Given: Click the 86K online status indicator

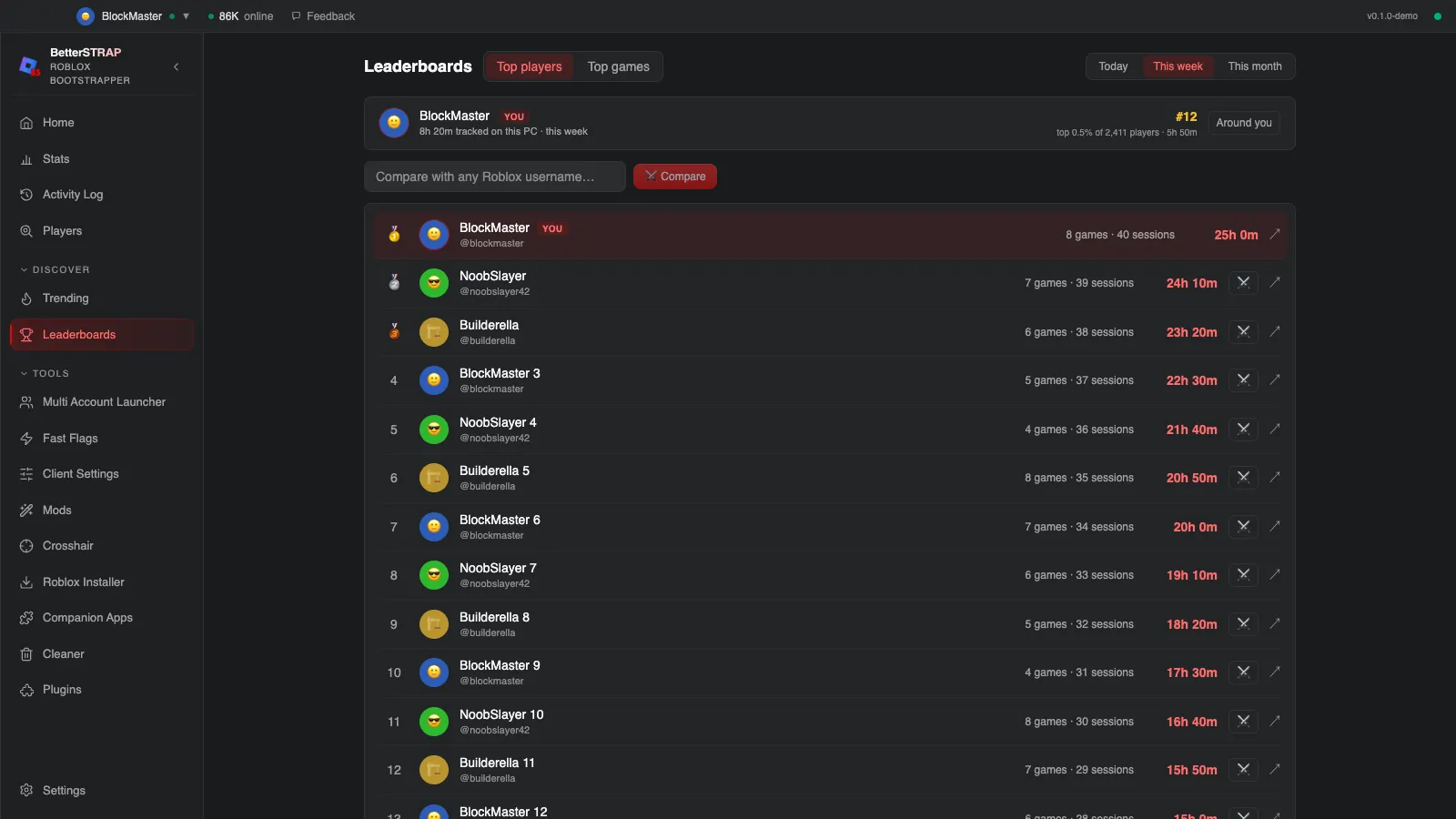Looking at the screenshot, I should pyautogui.click(x=240, y=16).
